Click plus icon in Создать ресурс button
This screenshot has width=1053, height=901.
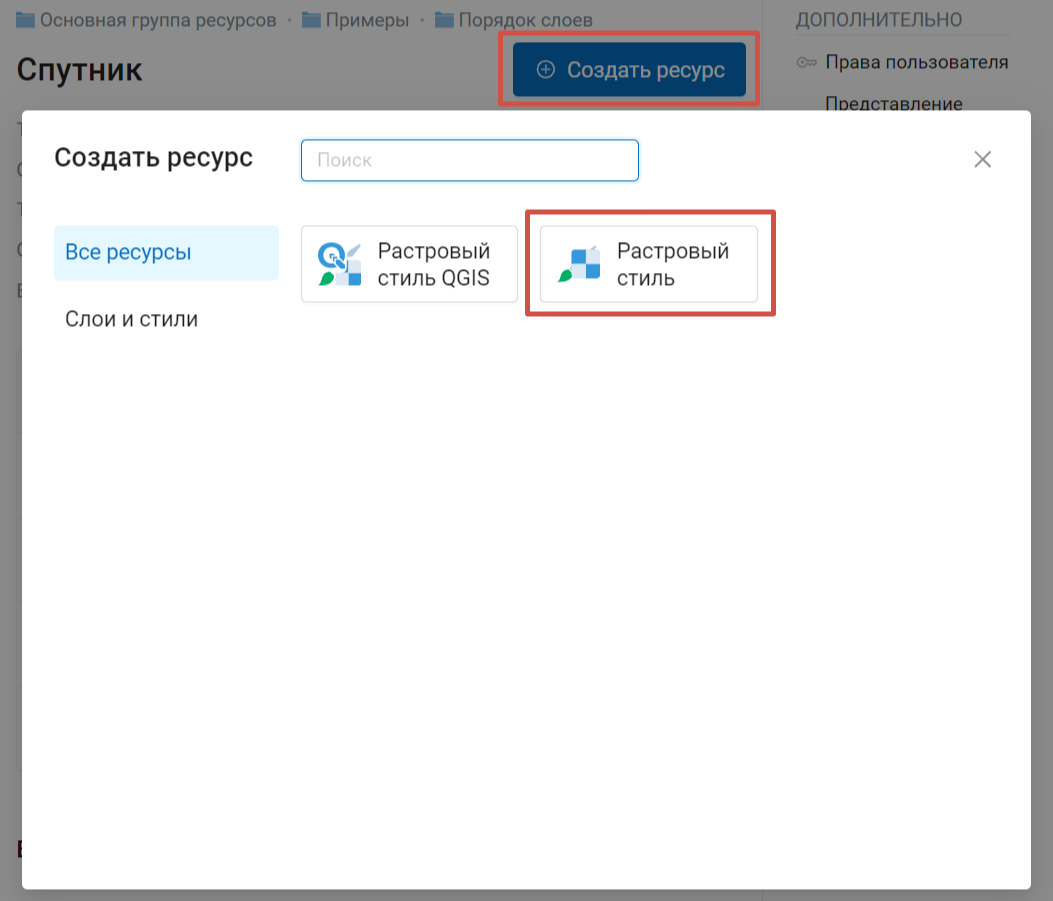click(x=546, y=70)
